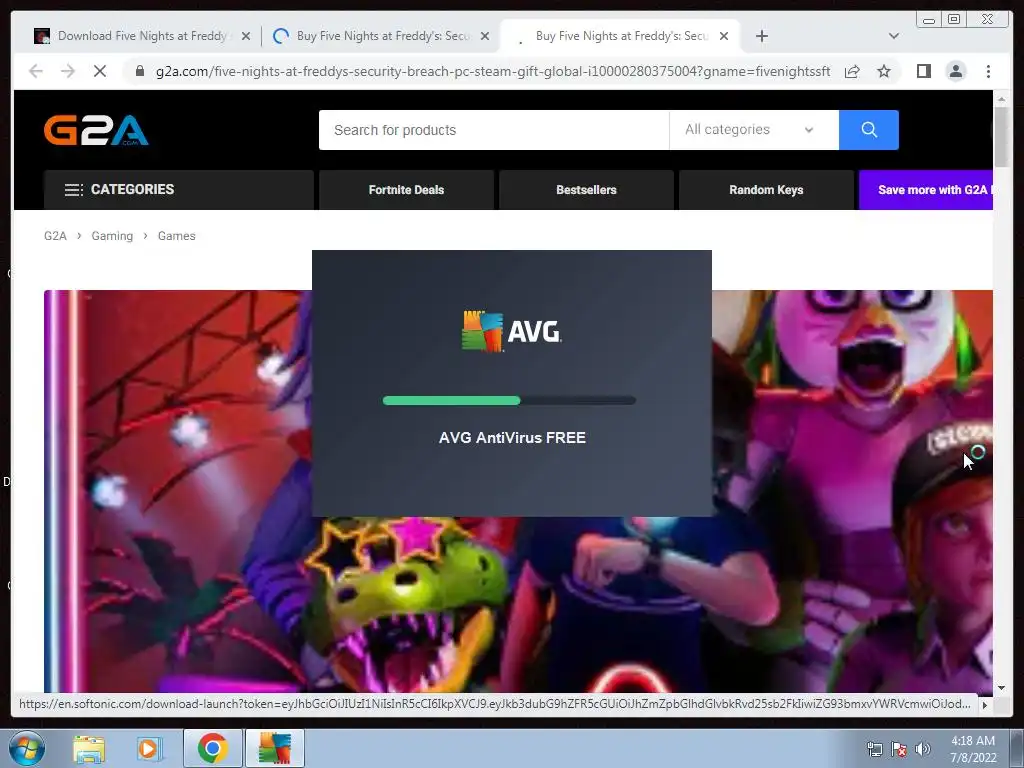Open Action Center flag icon in tray
Image resolution: width=1024 pixels, height=768 pixels.
[899, 749]
